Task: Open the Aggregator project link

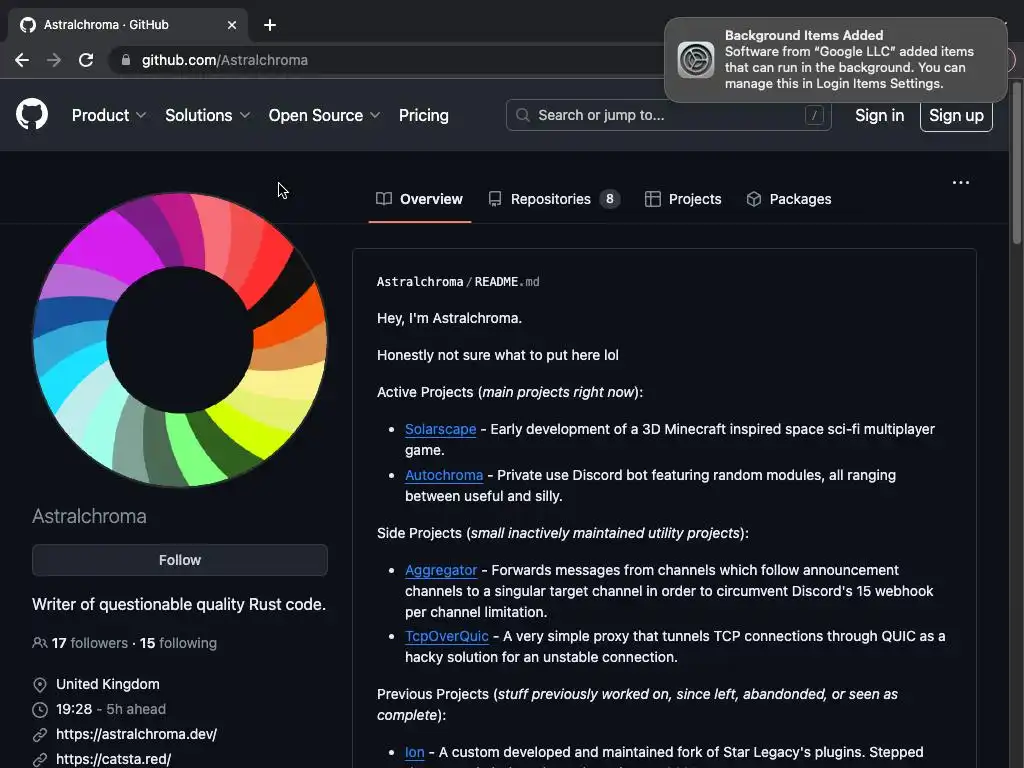Action: 441,570
